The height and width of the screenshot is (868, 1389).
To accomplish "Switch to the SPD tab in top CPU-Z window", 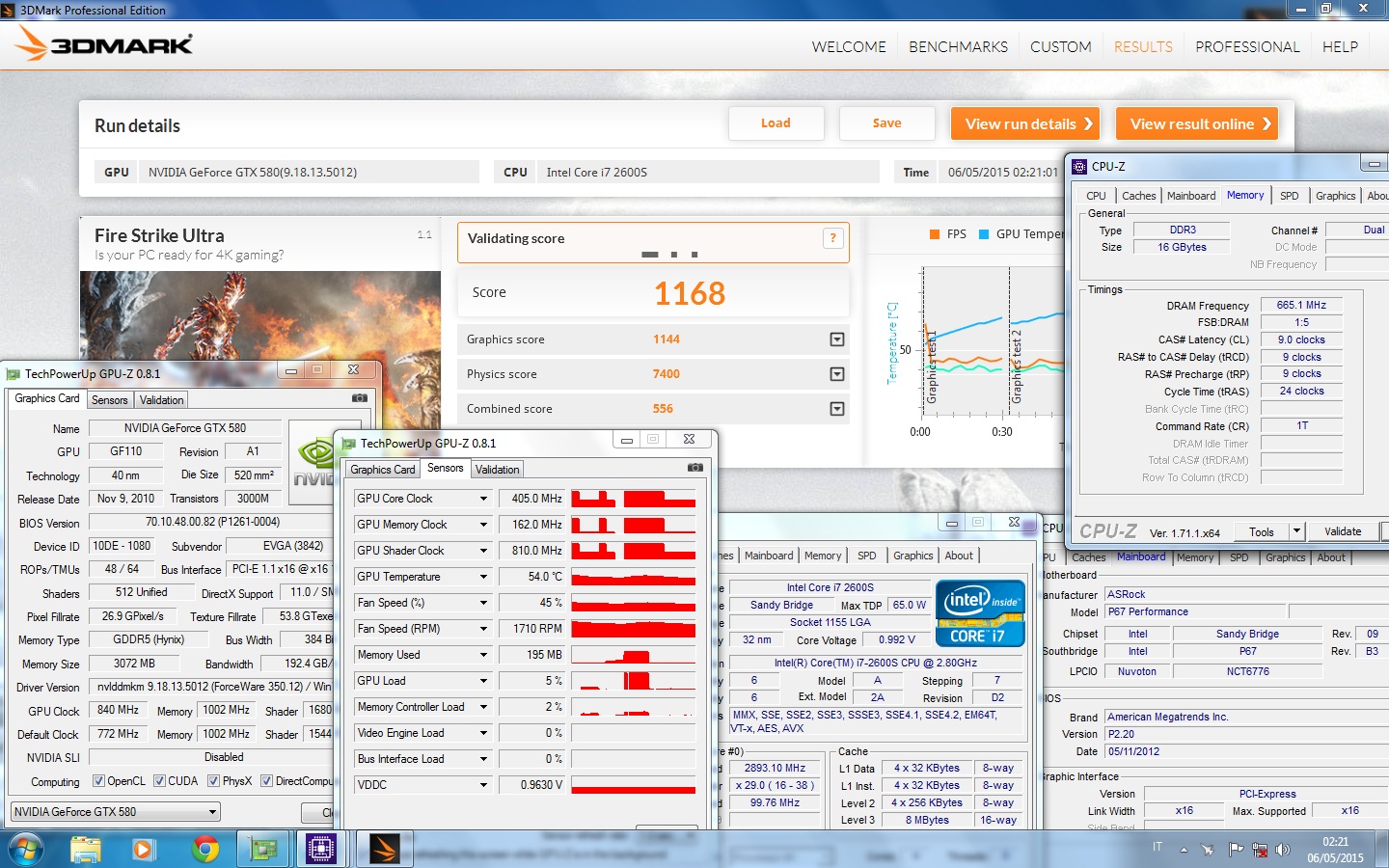I will tap(1289, 196).
